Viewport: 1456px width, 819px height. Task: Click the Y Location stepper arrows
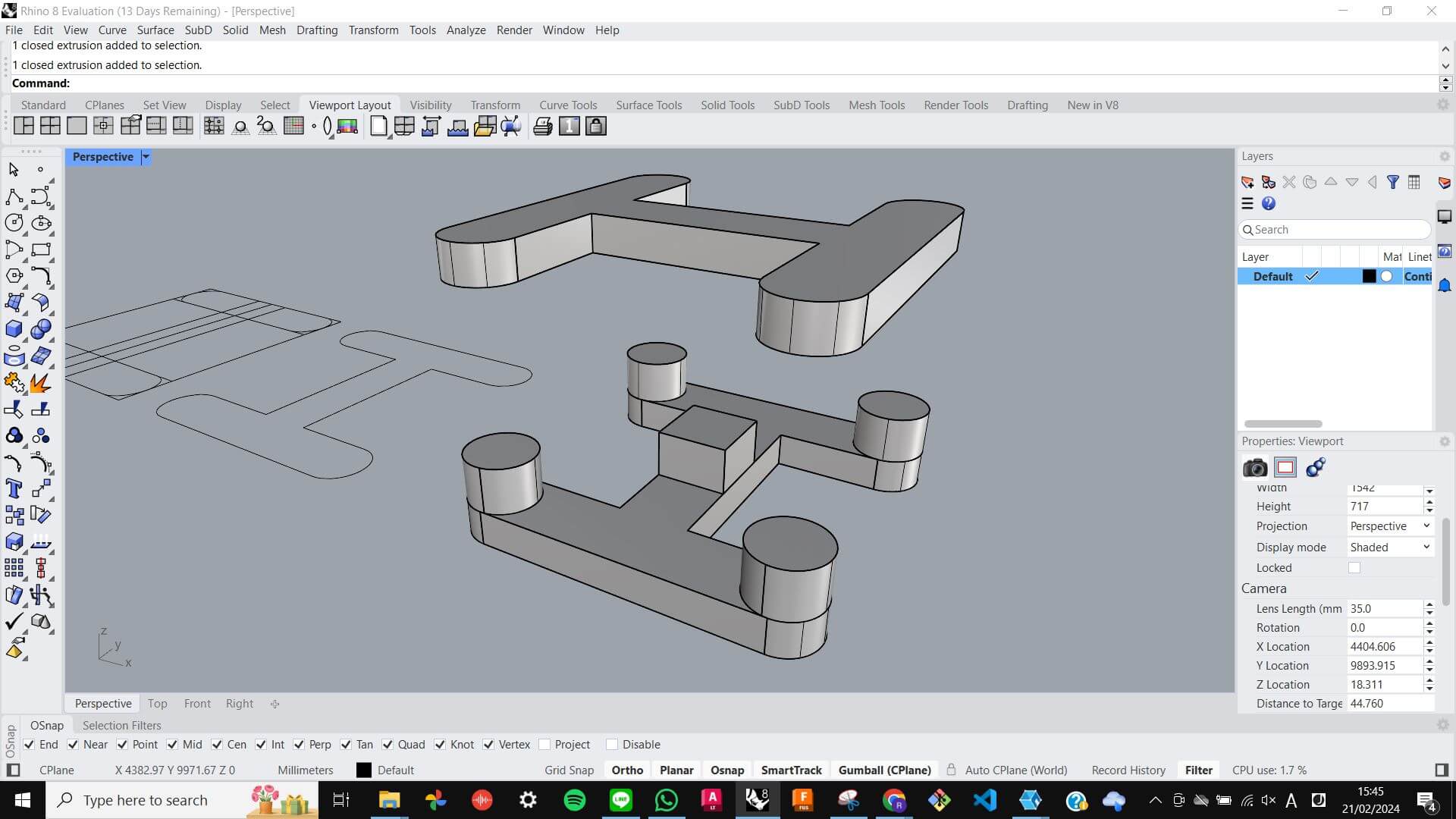tap(1429, 666)
